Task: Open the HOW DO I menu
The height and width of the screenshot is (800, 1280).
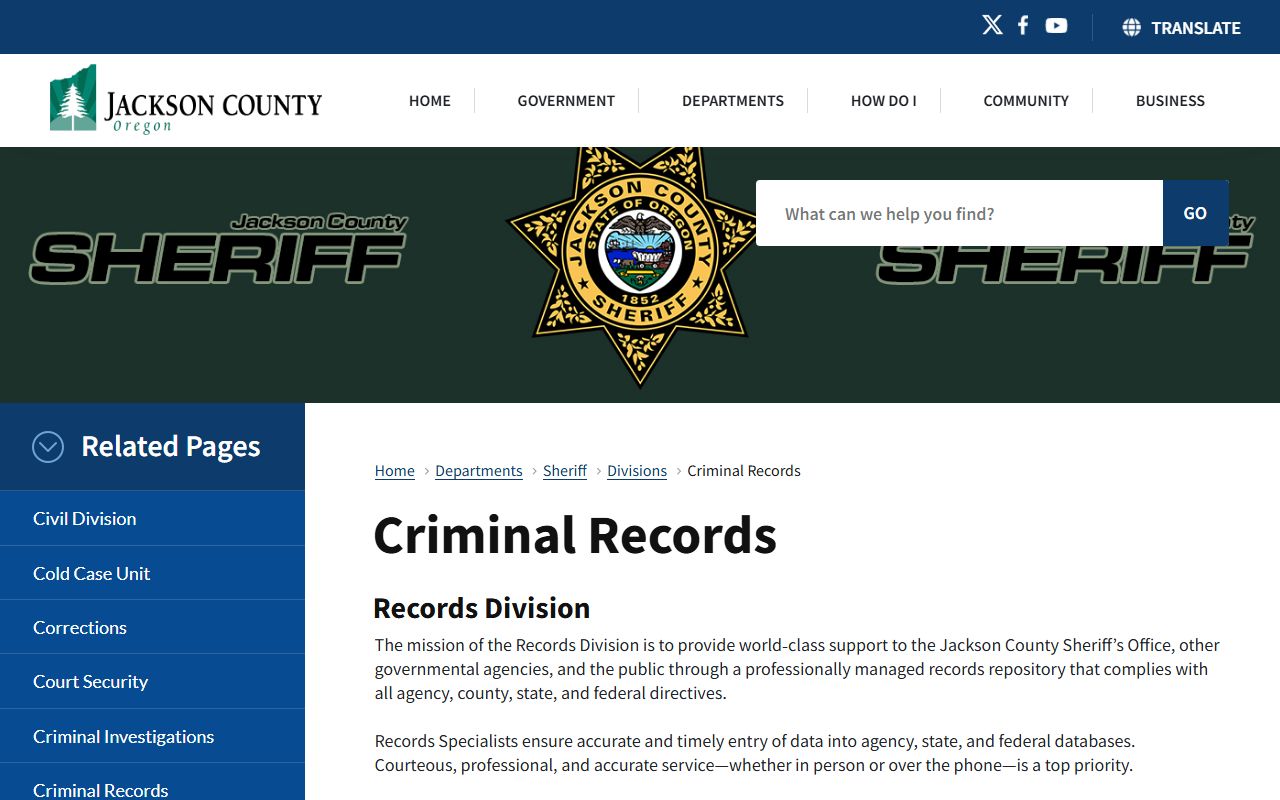Action: 883,101
